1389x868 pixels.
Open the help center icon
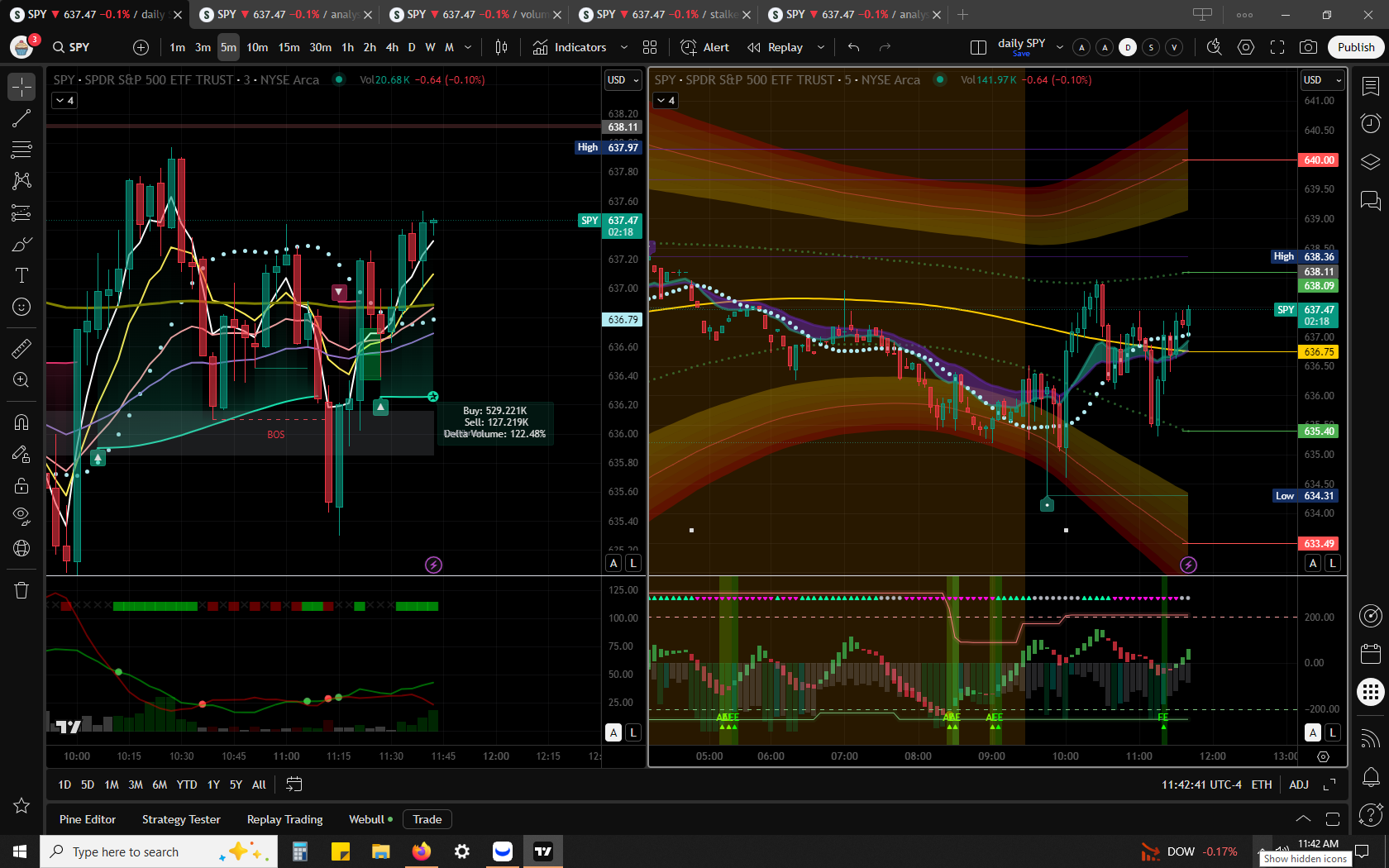(1370, 815)
